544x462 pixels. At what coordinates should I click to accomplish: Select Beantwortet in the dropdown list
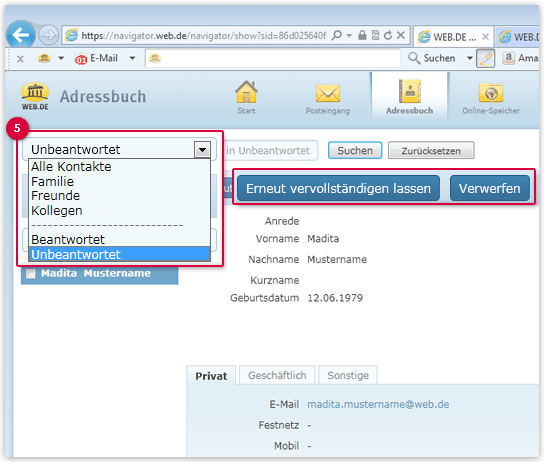[68, 239]
